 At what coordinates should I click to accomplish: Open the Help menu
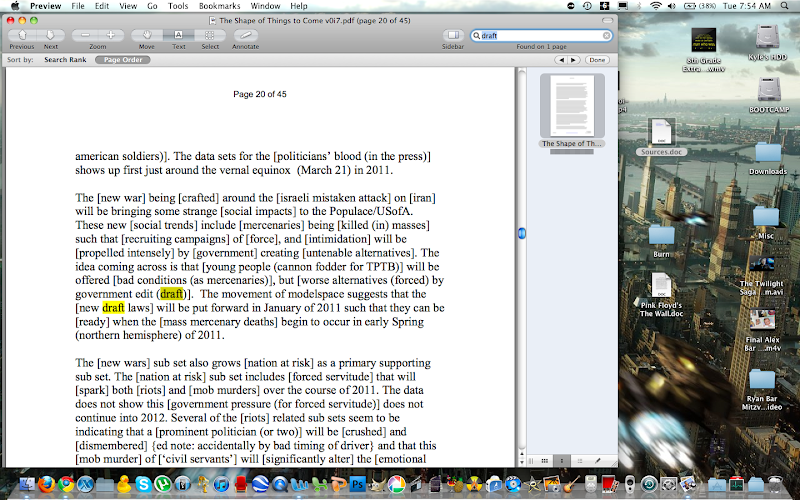click(299, 6)
